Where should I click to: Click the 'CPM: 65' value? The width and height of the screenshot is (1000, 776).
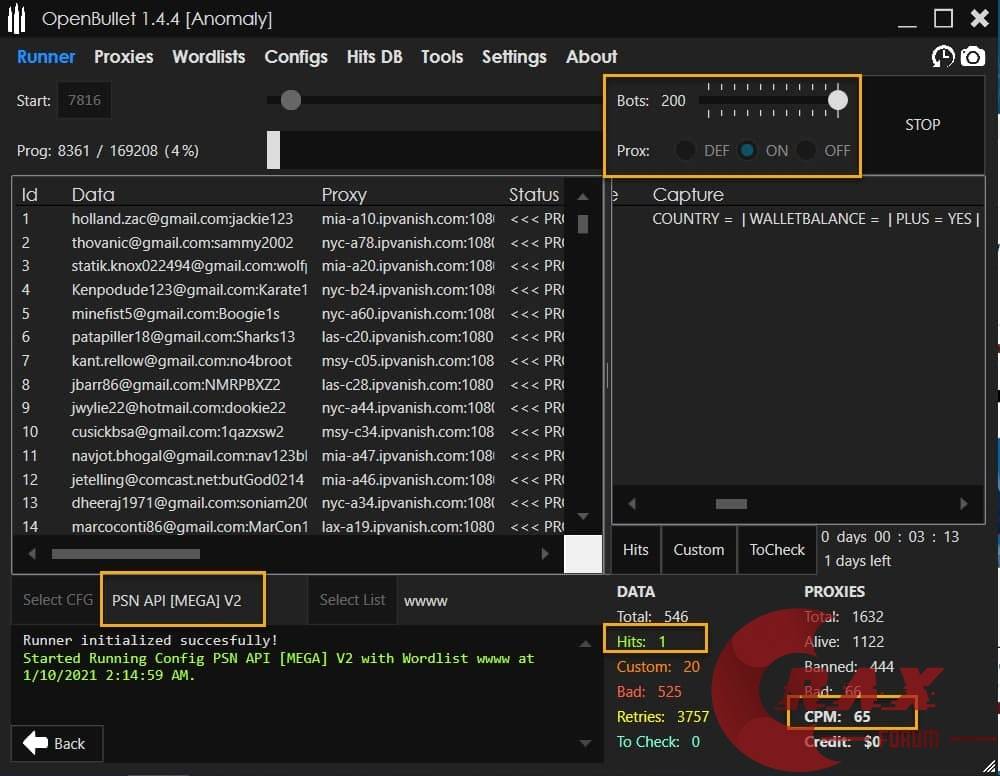point(837,717)
